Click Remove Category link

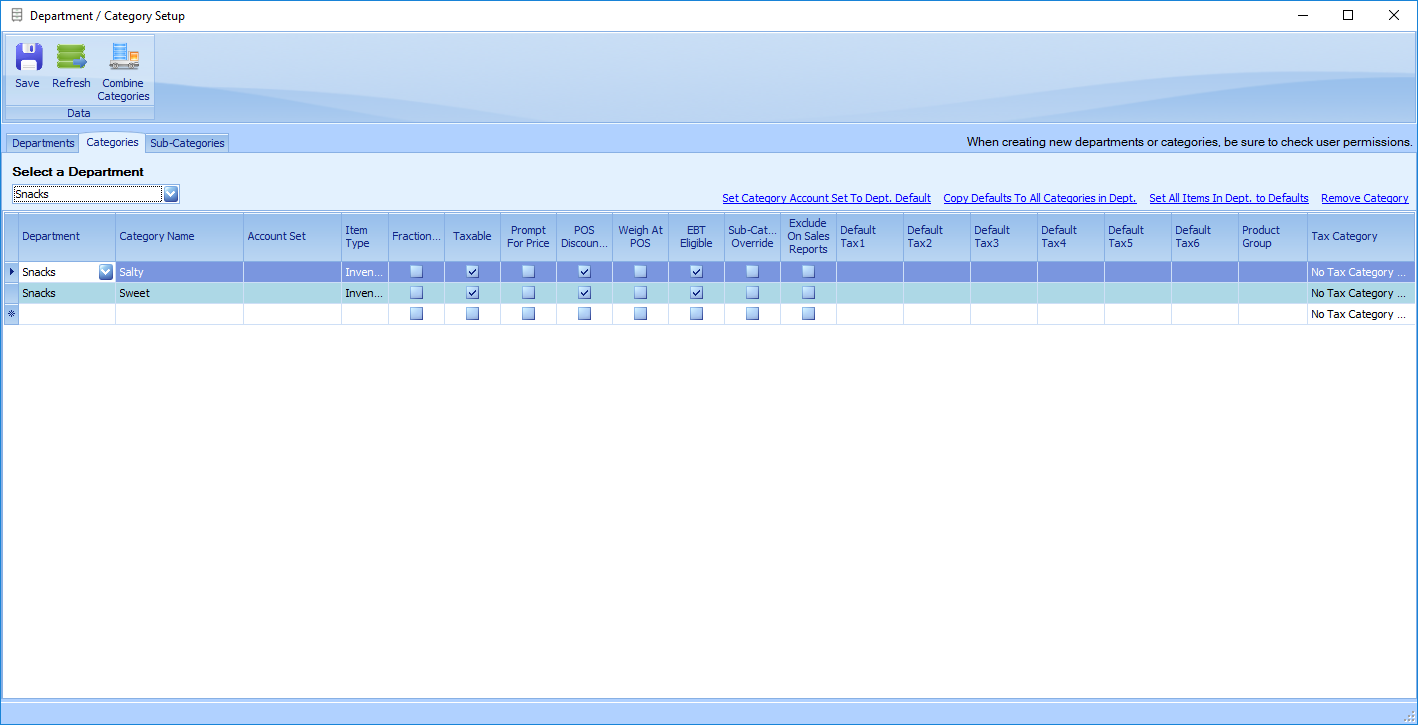[x=1364, y=198]
